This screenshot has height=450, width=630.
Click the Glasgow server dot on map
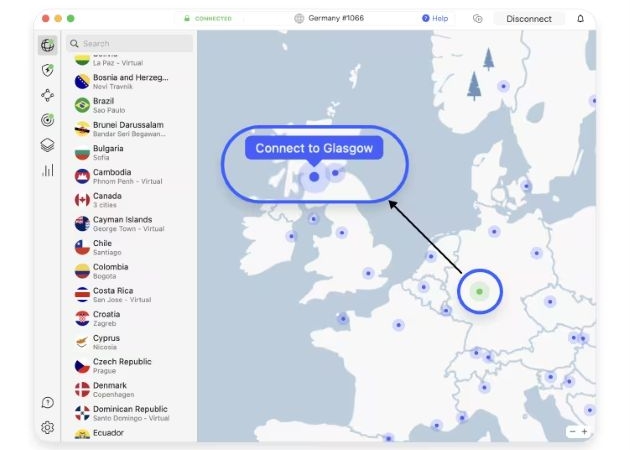click(x=314, y=176)
